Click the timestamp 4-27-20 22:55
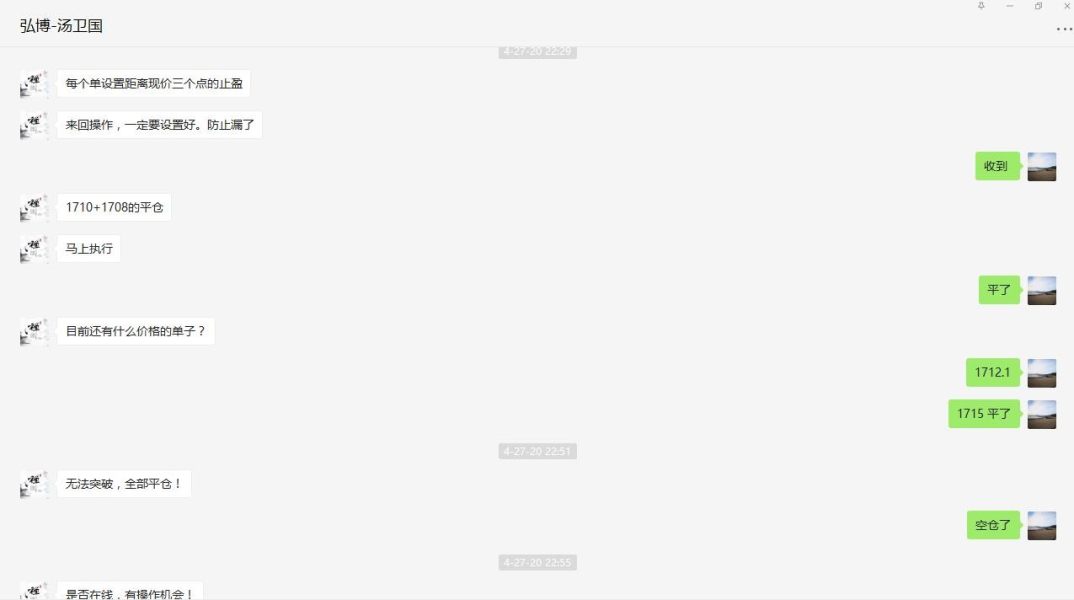This screenshot has height=600, width=1074. pos(538,562)
